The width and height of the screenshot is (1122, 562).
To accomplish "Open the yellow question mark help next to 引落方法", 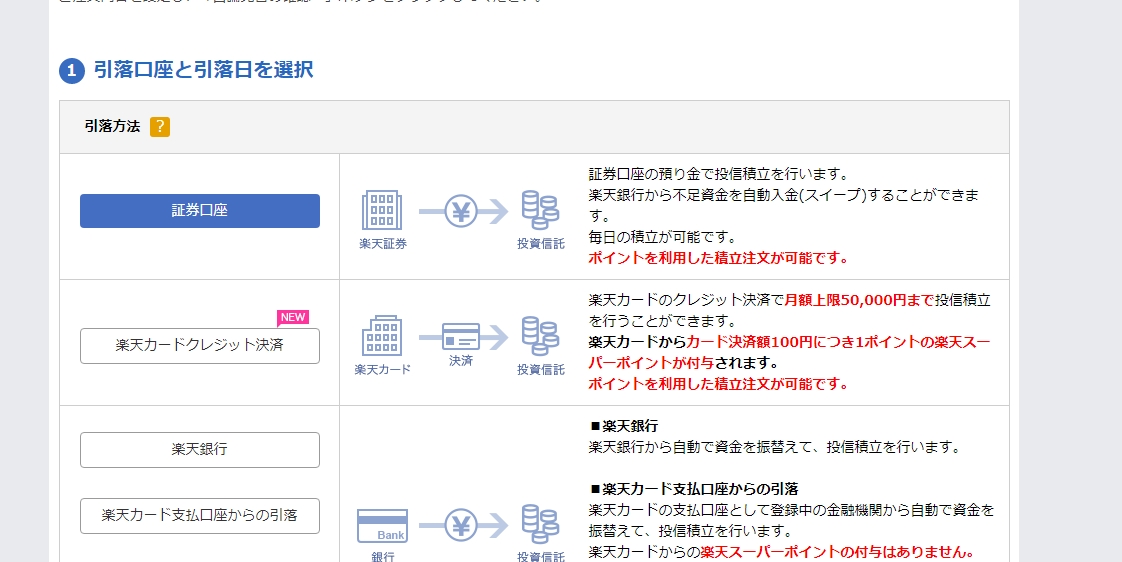I will pos(160,127).
